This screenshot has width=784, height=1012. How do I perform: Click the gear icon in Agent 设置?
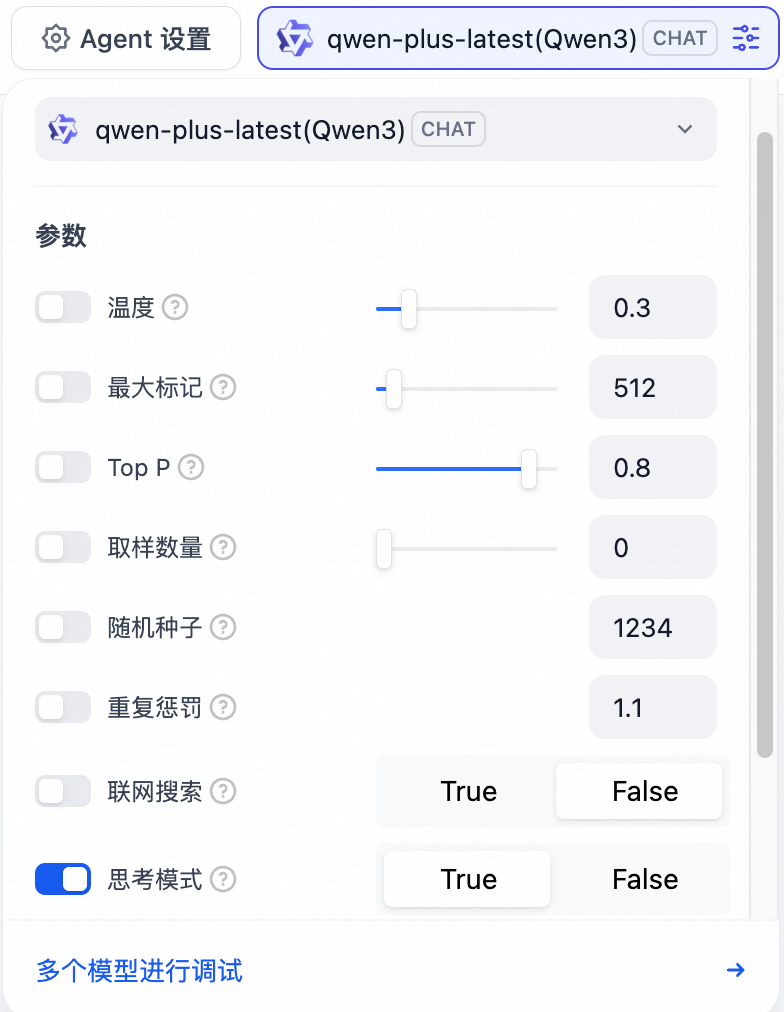(56, 39)
